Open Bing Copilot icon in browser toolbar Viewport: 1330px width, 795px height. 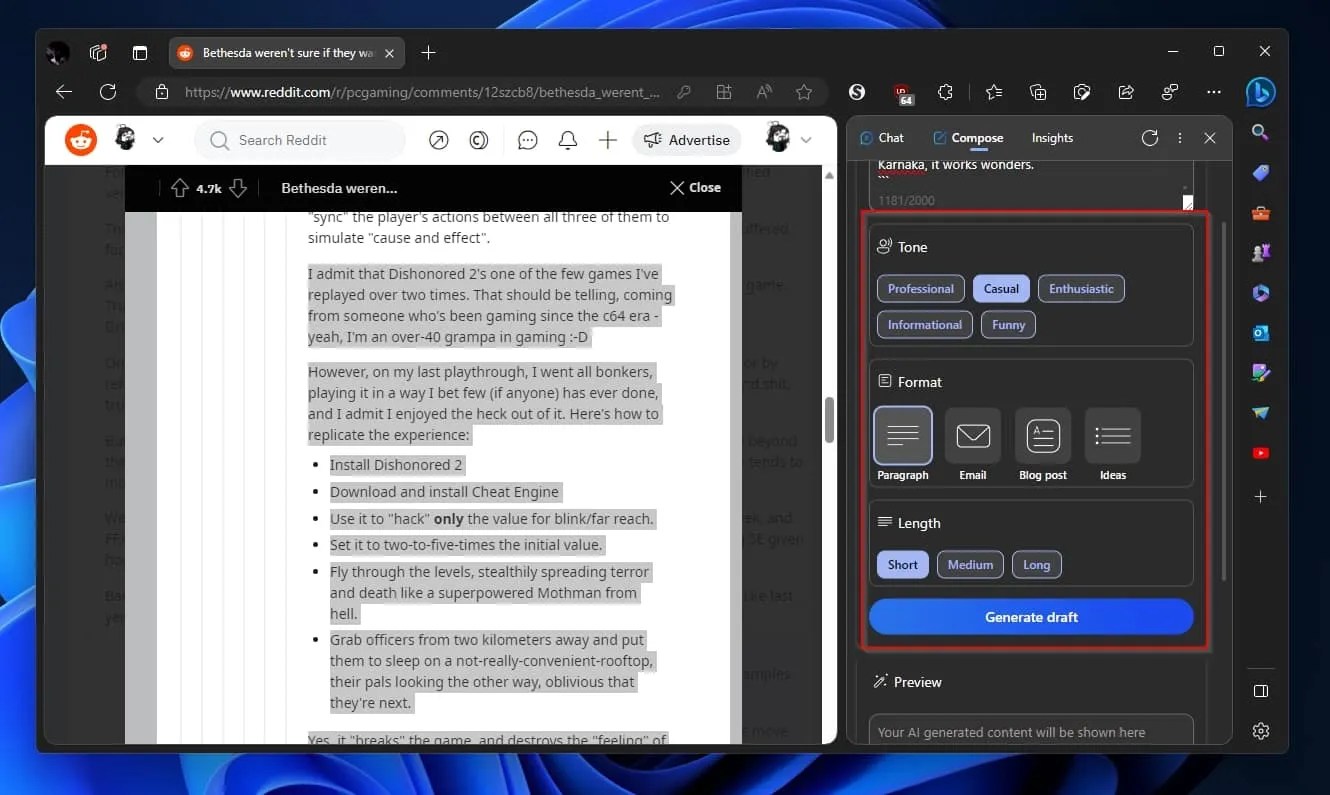click(x=1260, y=91)
